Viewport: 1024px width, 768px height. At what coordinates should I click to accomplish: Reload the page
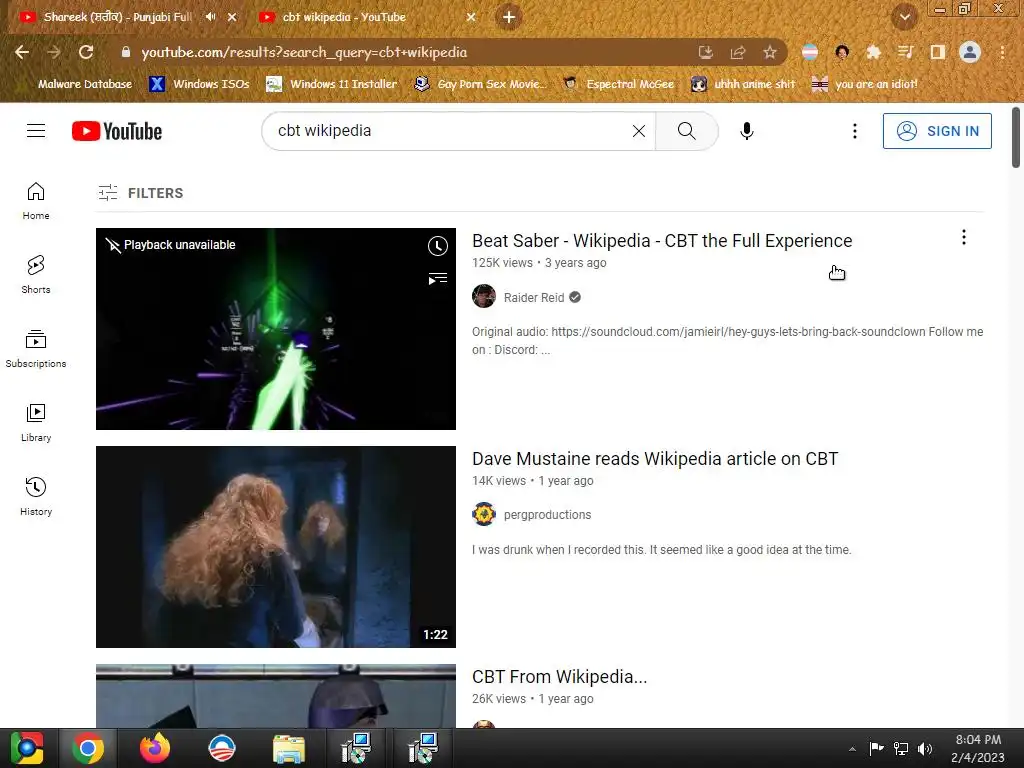[86, 52]
